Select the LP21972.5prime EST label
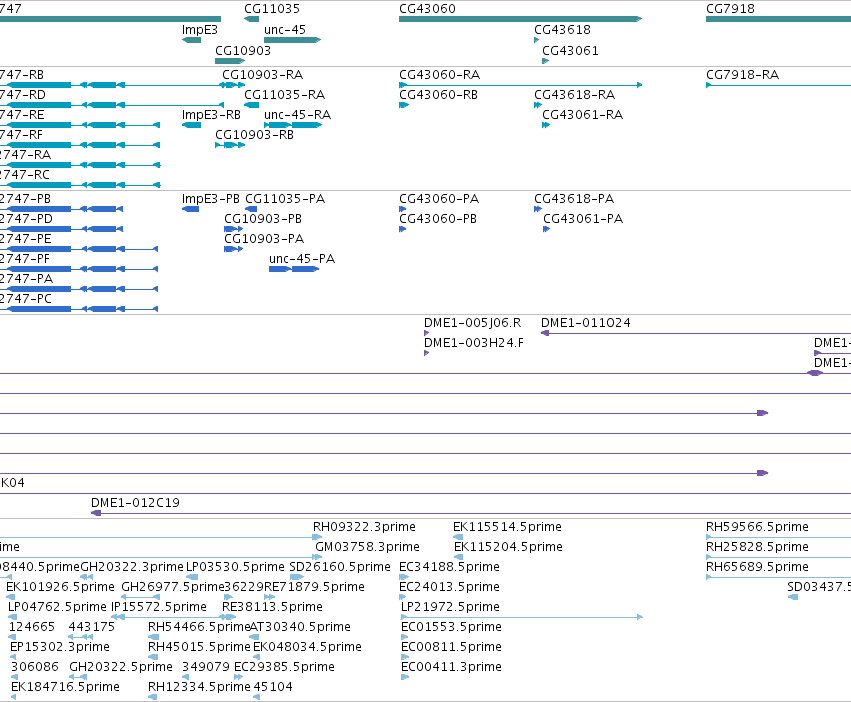 450,607
